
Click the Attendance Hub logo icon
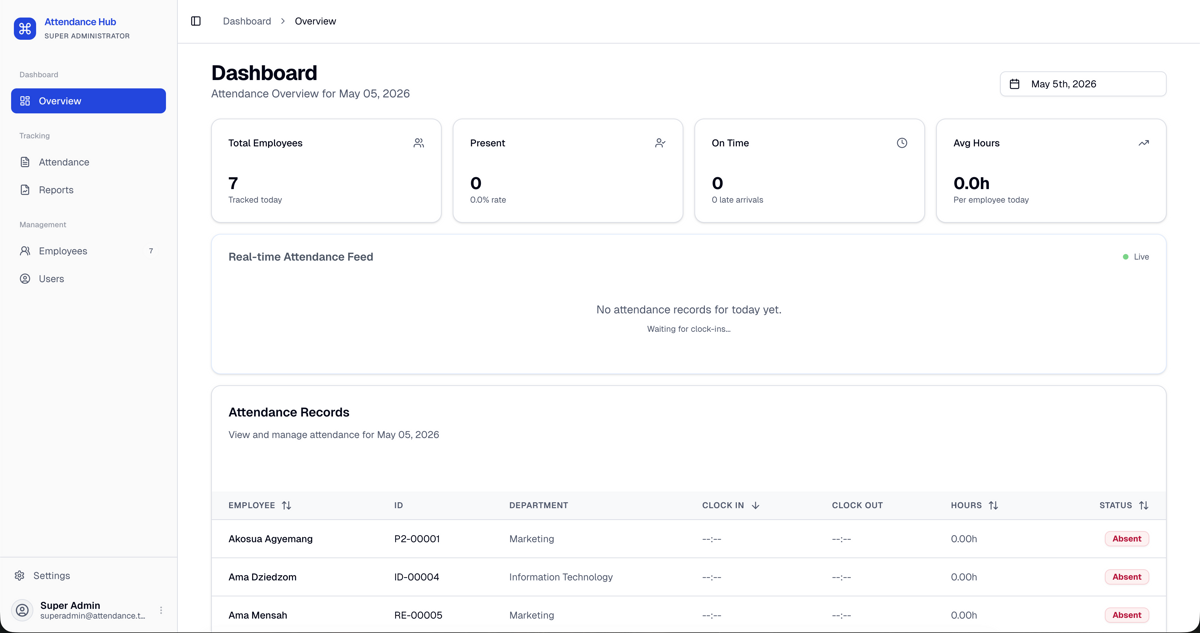25,28
